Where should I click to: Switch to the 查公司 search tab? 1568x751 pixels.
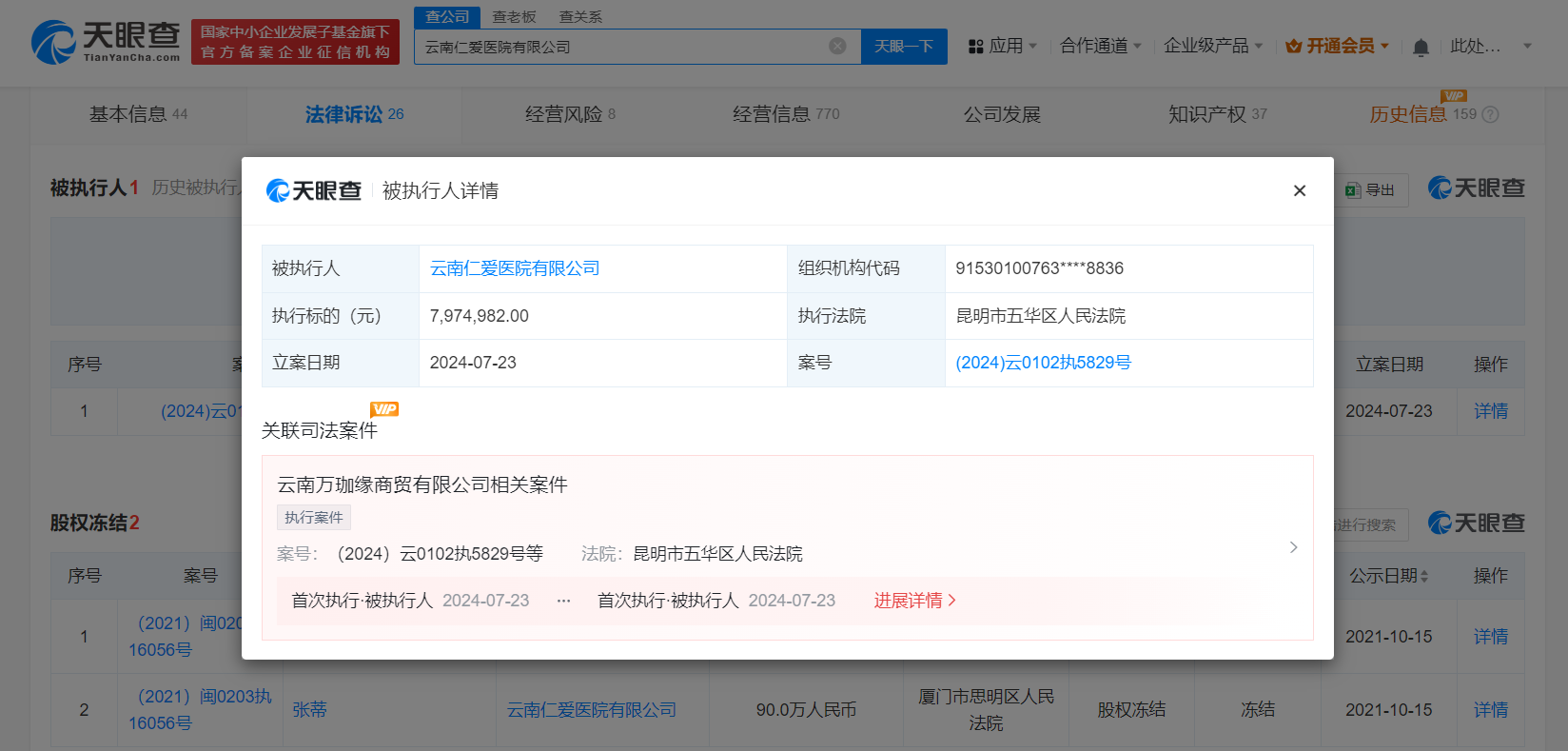tap(447, 16)
